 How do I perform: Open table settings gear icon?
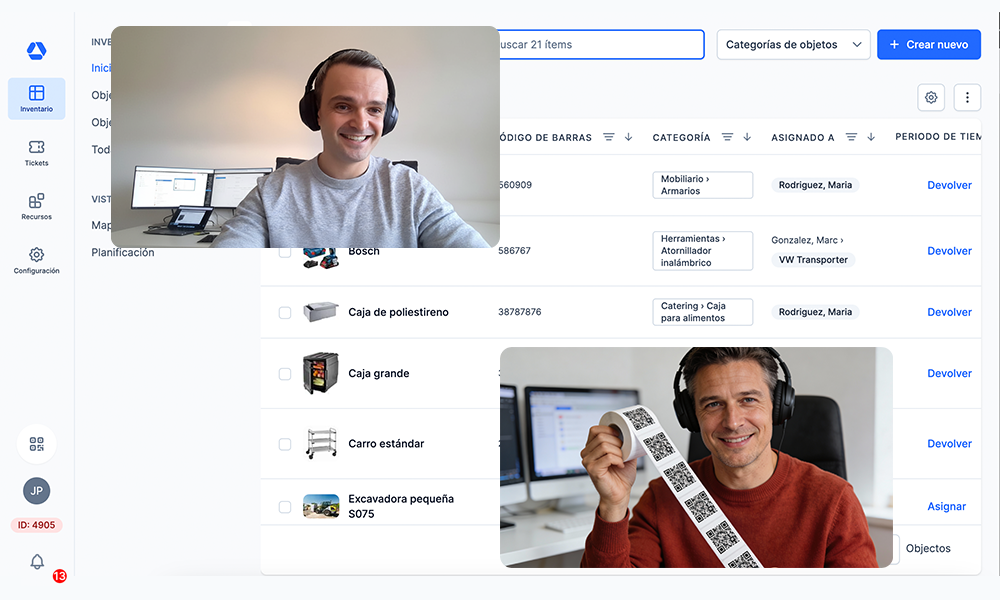tap(931, 97)
